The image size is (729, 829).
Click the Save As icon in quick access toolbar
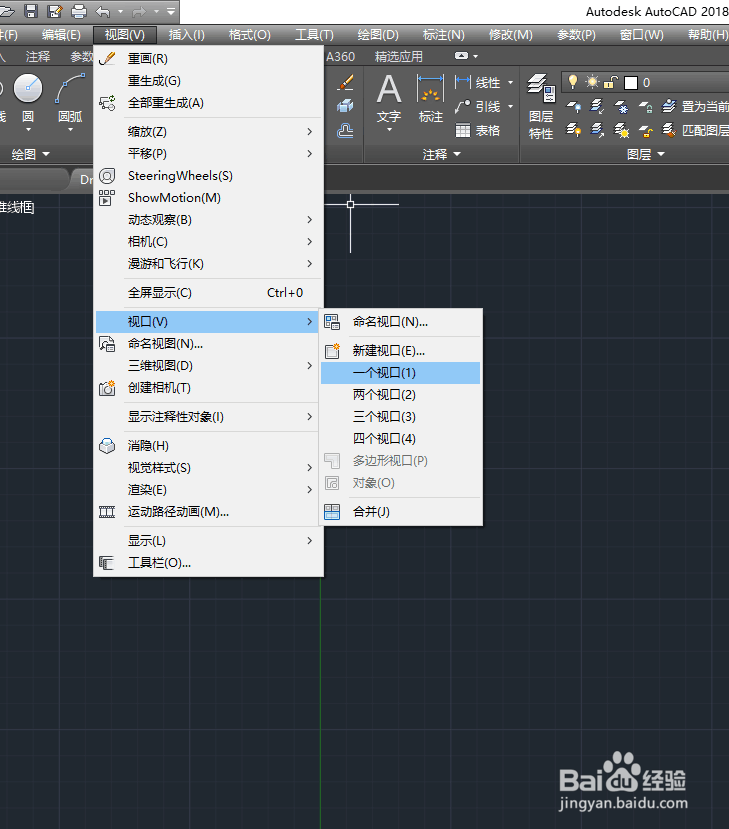tap(55, 11)
